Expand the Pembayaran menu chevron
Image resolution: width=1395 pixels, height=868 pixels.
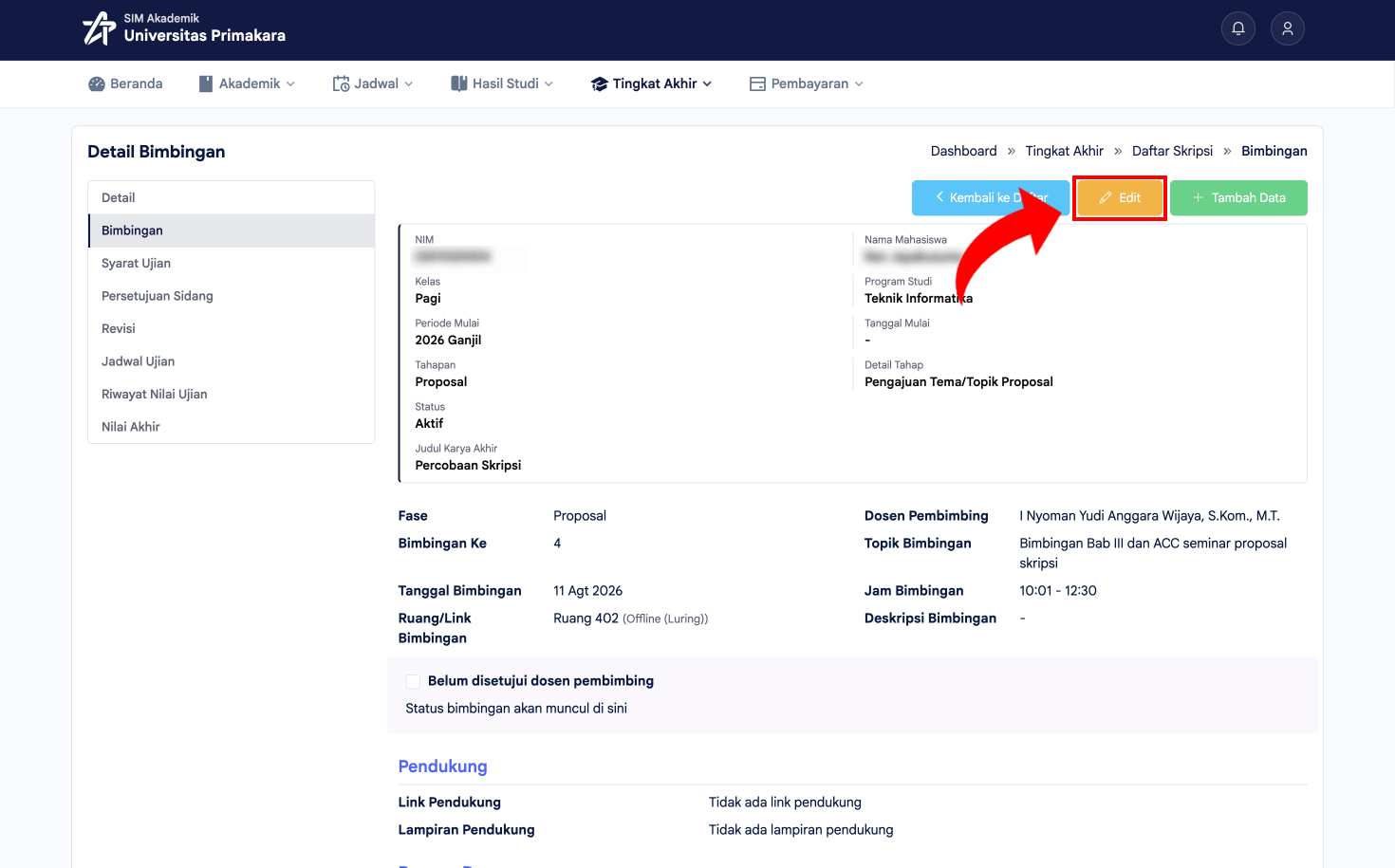pyautogui.click(x=859, y=83)
